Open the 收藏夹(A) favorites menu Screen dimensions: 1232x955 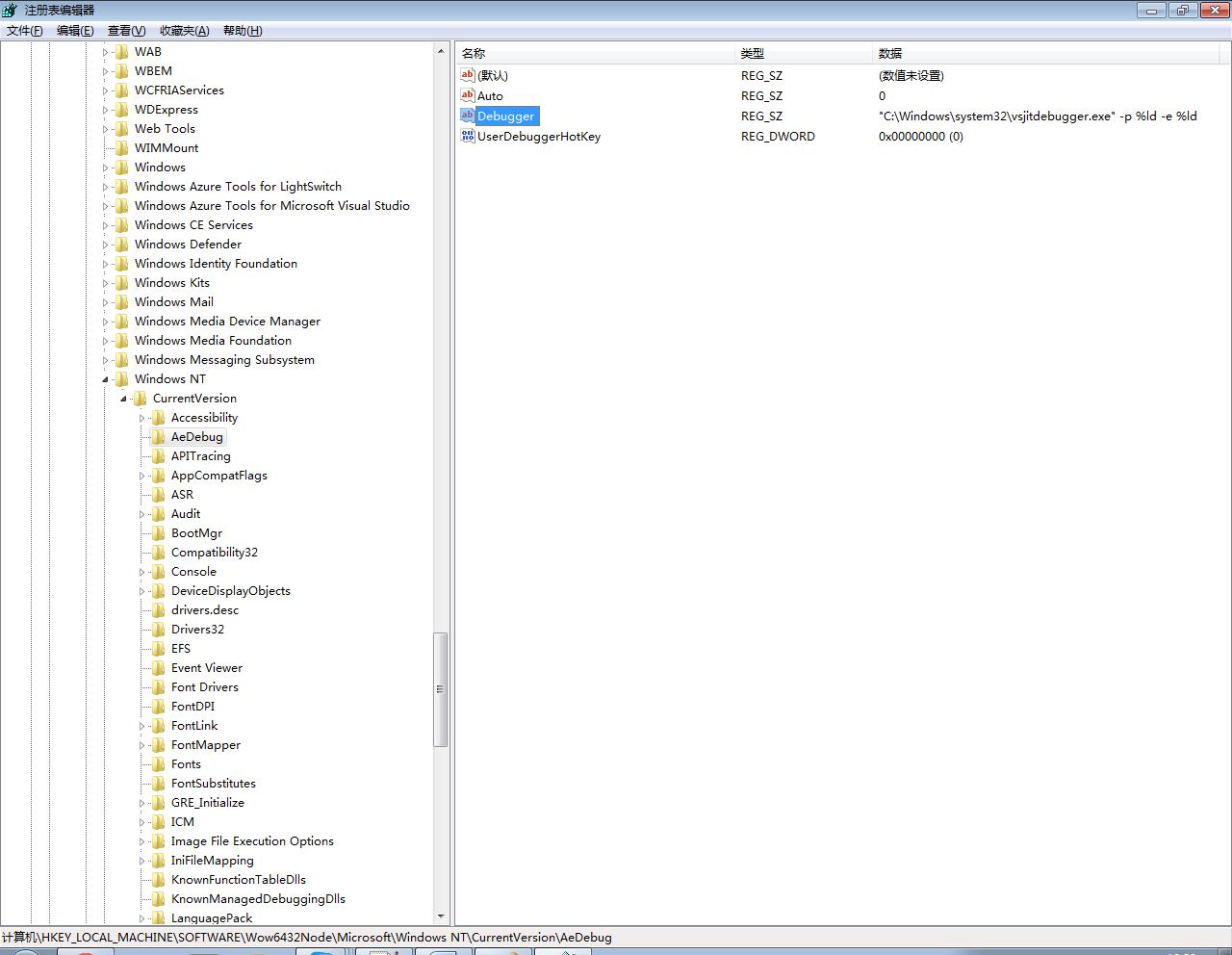184,30
